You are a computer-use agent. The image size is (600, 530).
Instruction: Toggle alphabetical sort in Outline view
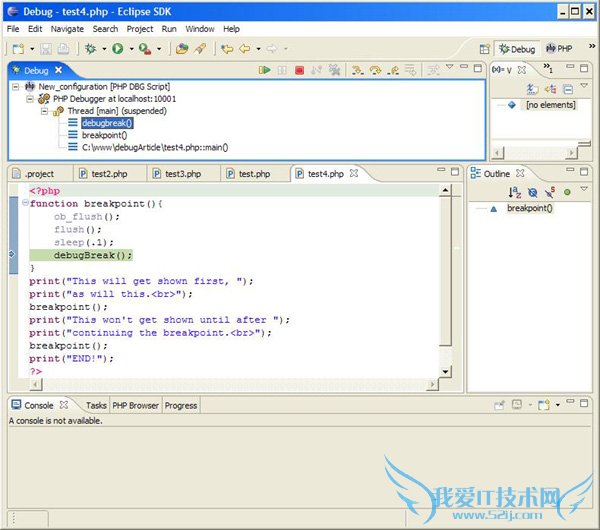(x=515, y=192)
